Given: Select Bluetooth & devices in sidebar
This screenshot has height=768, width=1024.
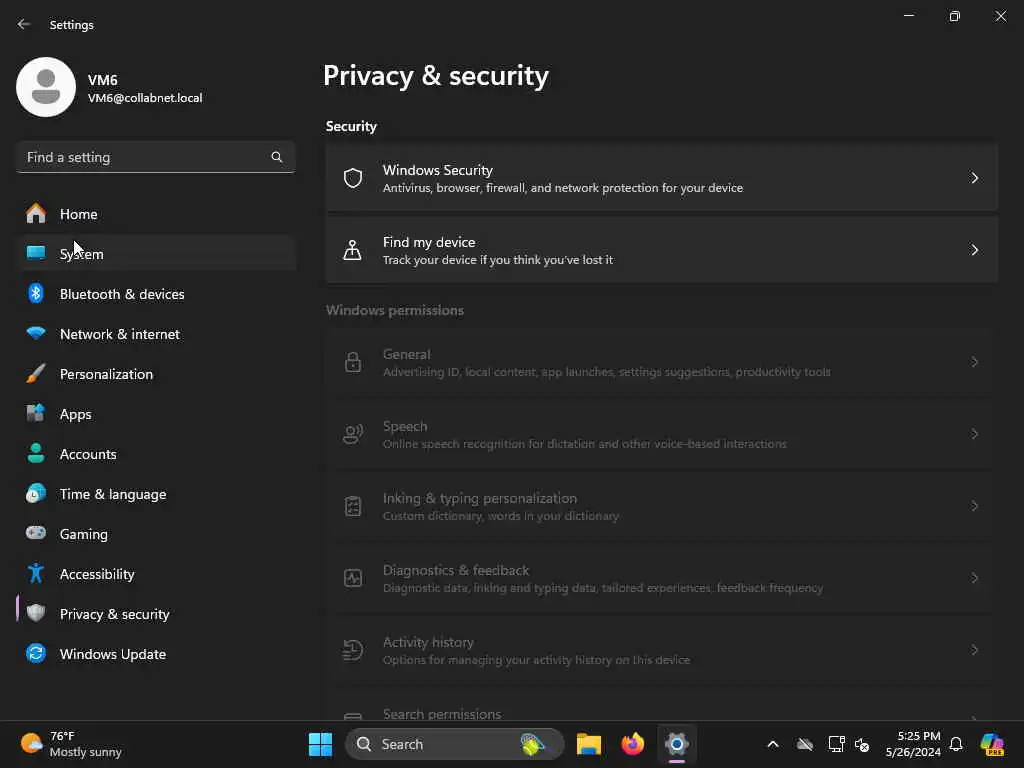Looking at the screenshot, I should (156, 294).
